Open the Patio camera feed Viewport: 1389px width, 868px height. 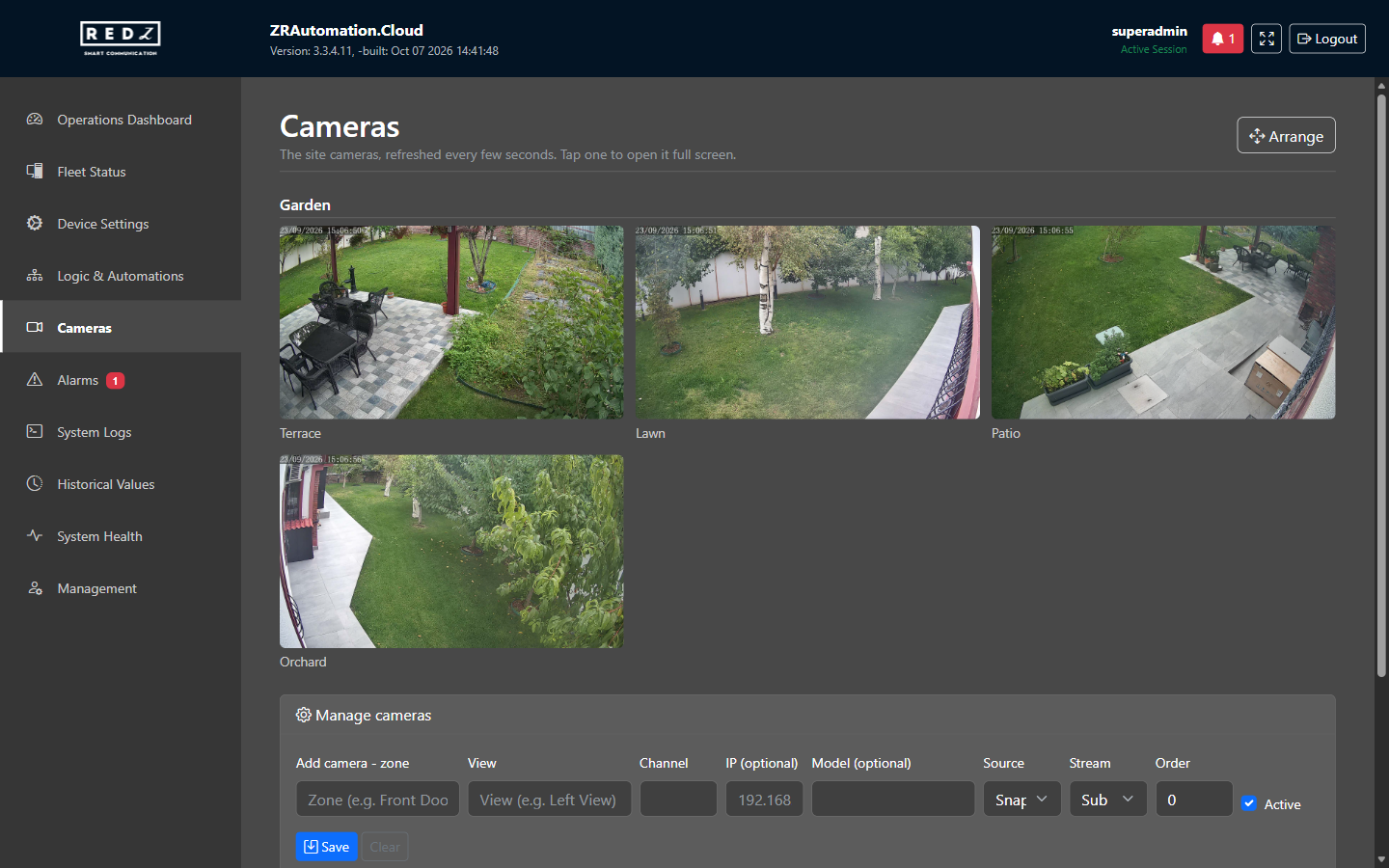[x=1163, y=322]
